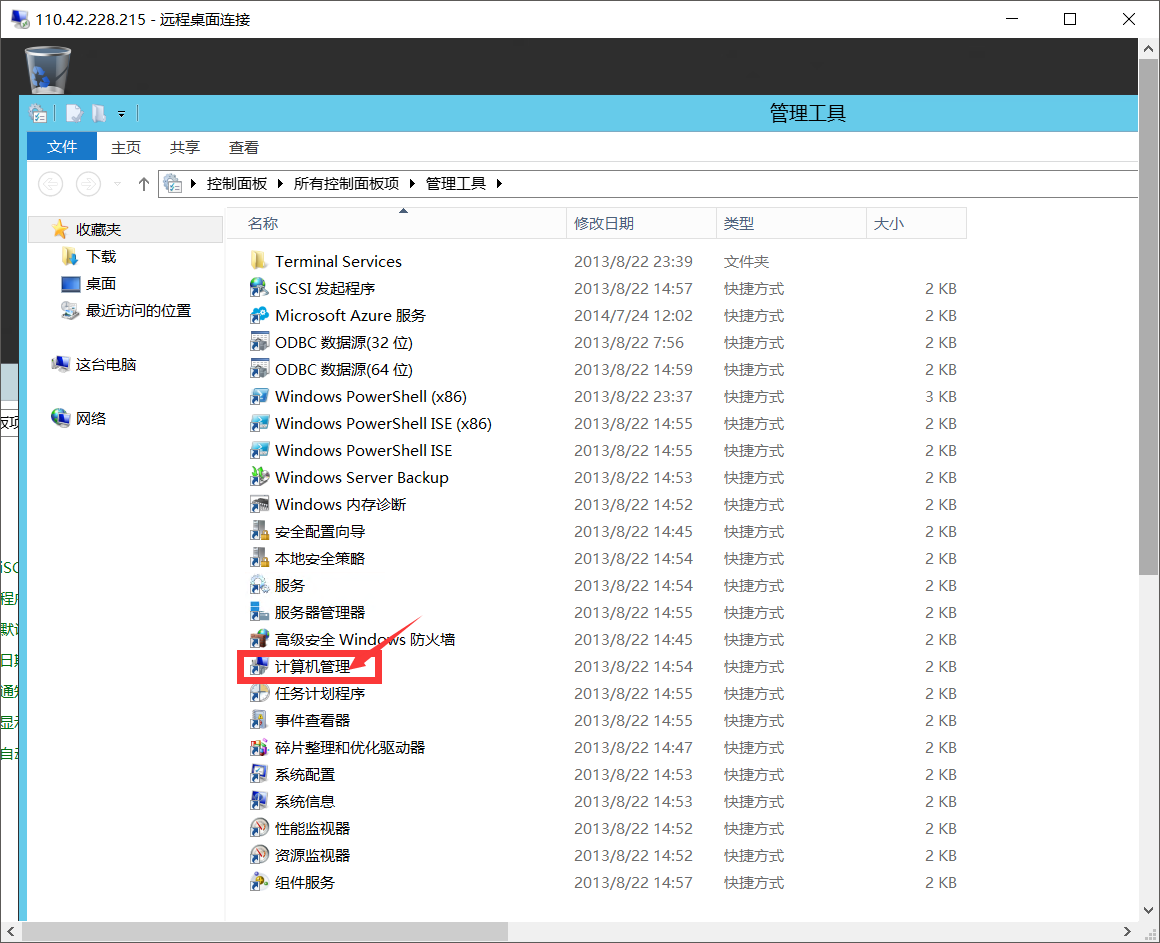Click the up-directory arrow button

(143, 184)
